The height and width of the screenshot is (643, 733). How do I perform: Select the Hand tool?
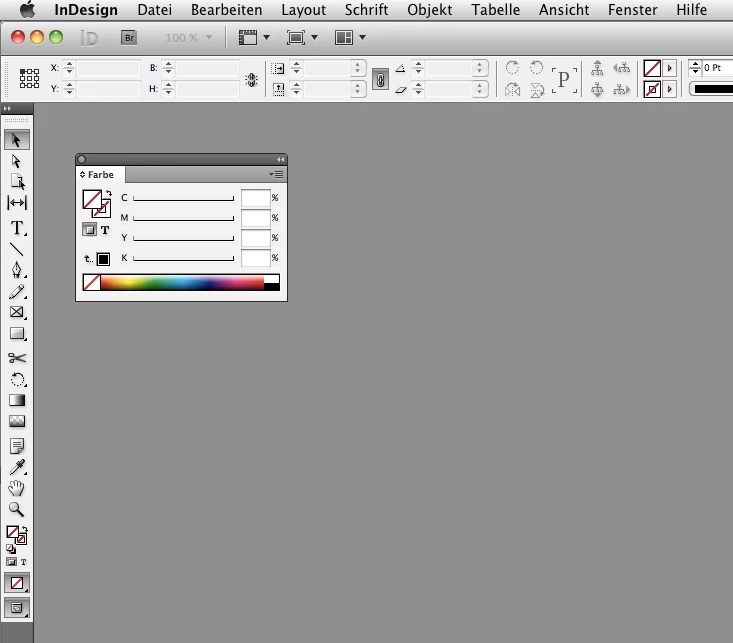16,488
